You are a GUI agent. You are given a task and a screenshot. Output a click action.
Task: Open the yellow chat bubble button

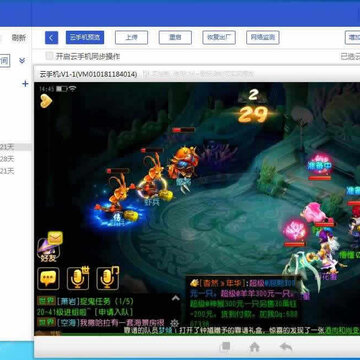click(48, 278)
